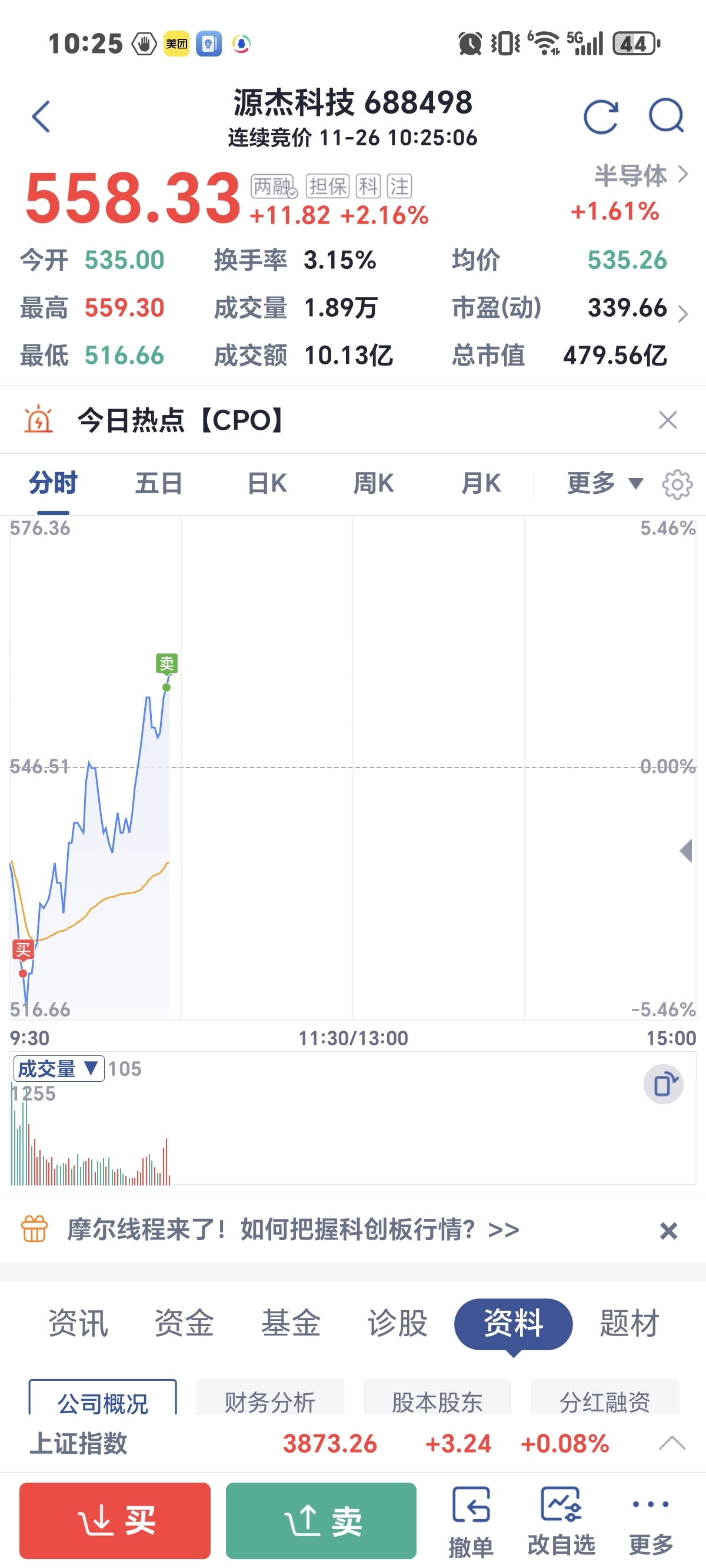Image resolution: width=706 pixels, height=1568 pixels.
Task: Expand side panel with left triangle
Action: (686, 851)
